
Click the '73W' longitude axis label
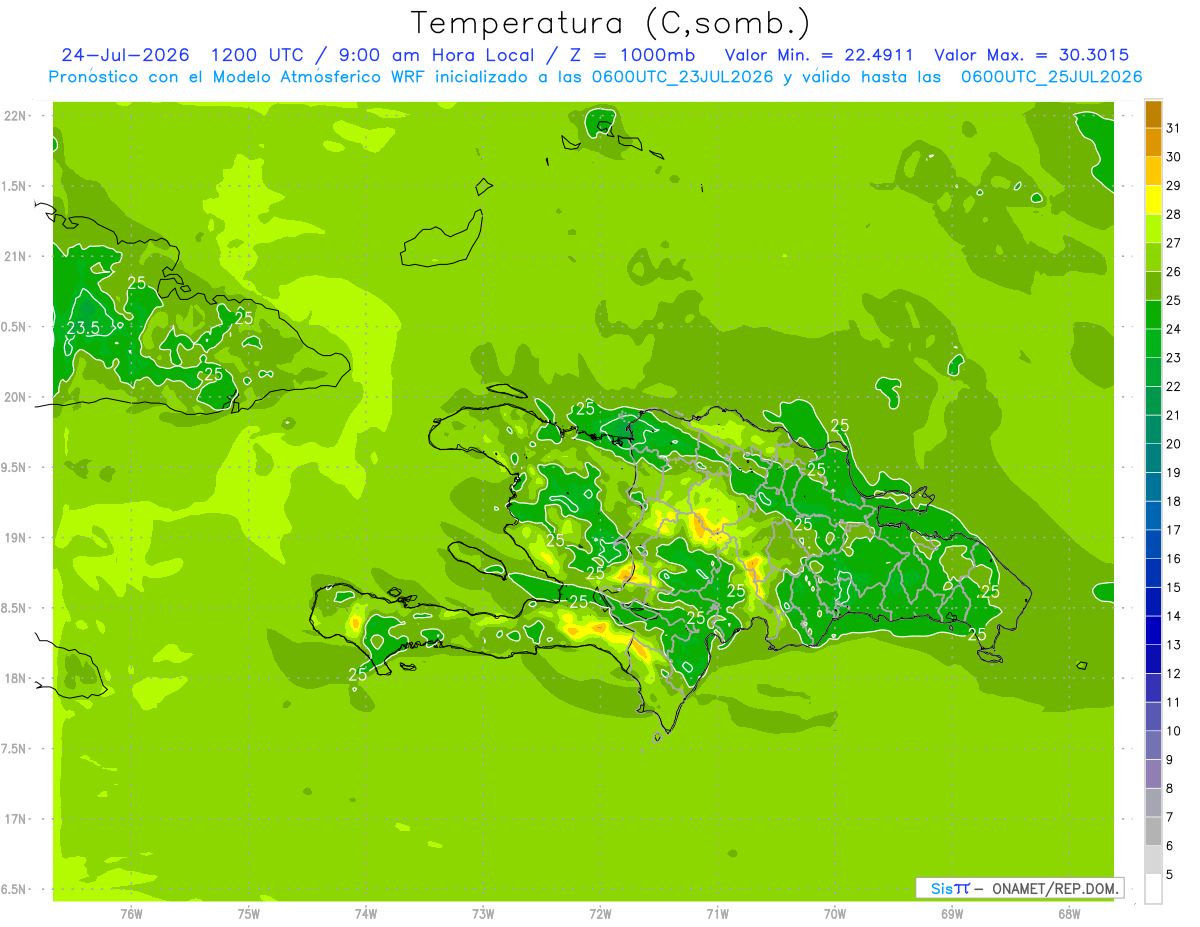[x=483, y=913]
